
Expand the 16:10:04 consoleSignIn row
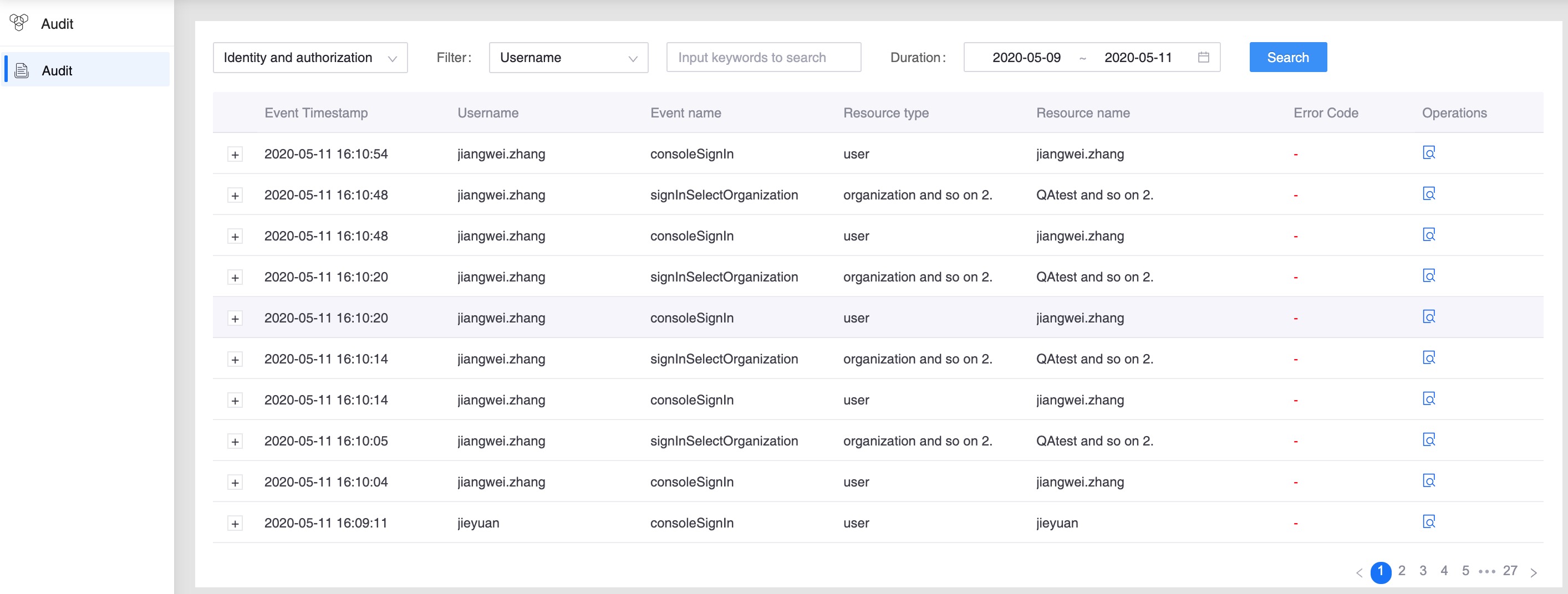coord(235,483)
